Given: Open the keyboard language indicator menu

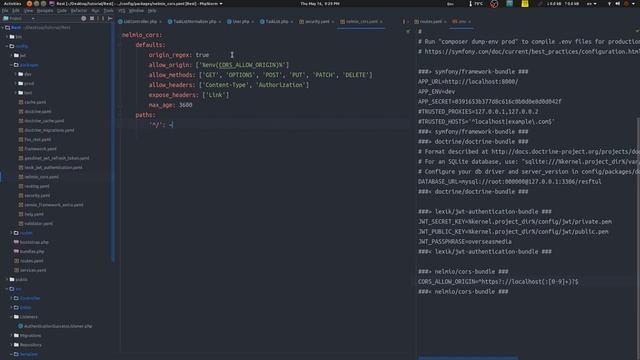Looking at the screenshot, I should click(x=591, y=4).
